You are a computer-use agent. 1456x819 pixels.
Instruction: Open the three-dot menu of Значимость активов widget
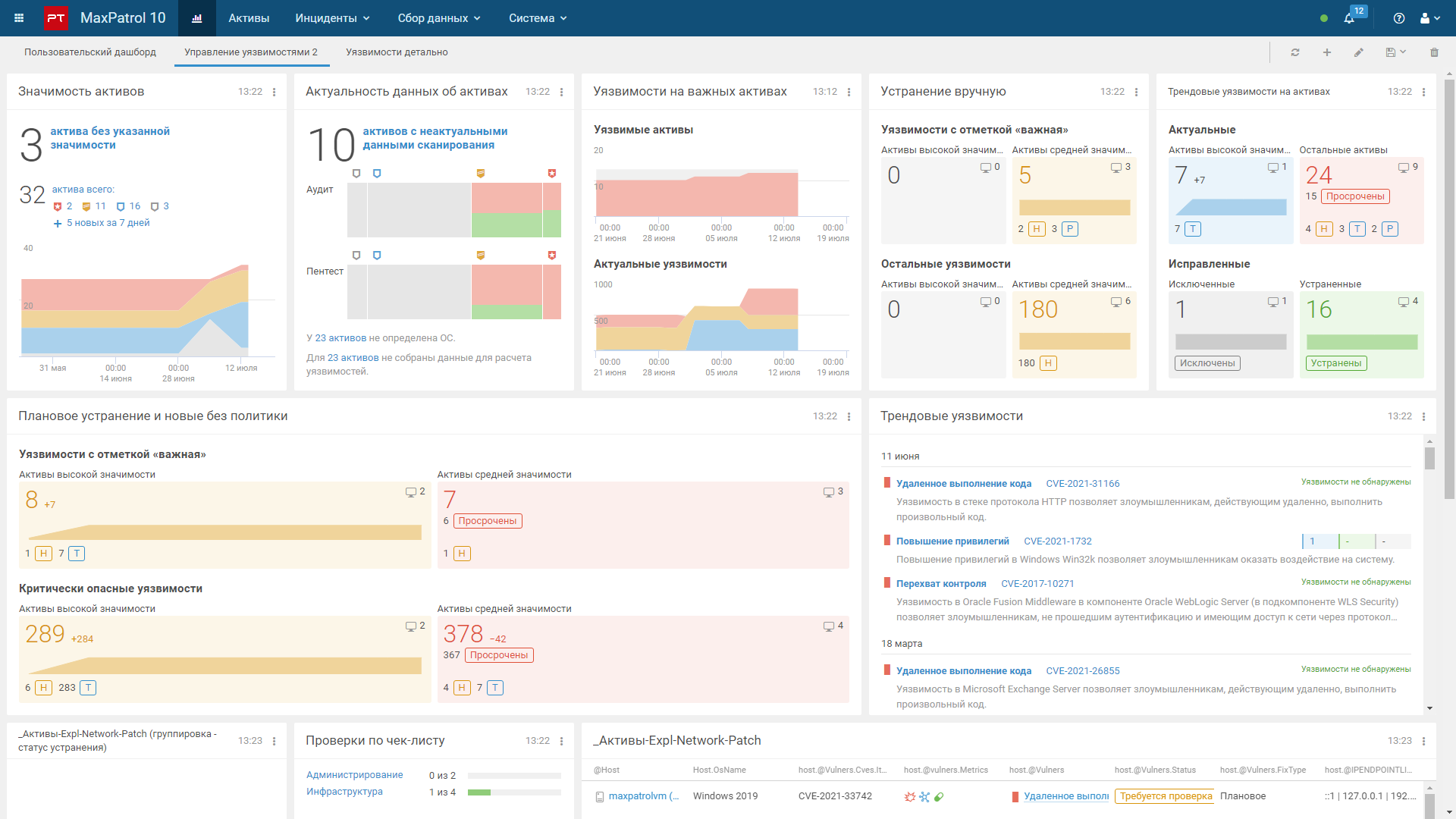coord(275,92)
